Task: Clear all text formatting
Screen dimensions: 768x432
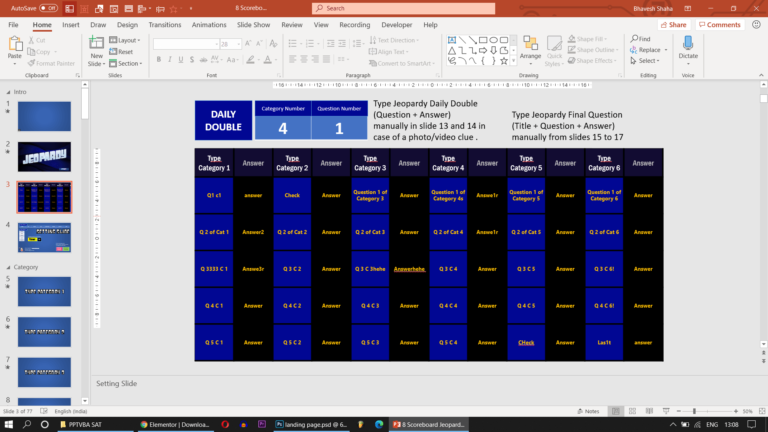Action: (273, 44)
